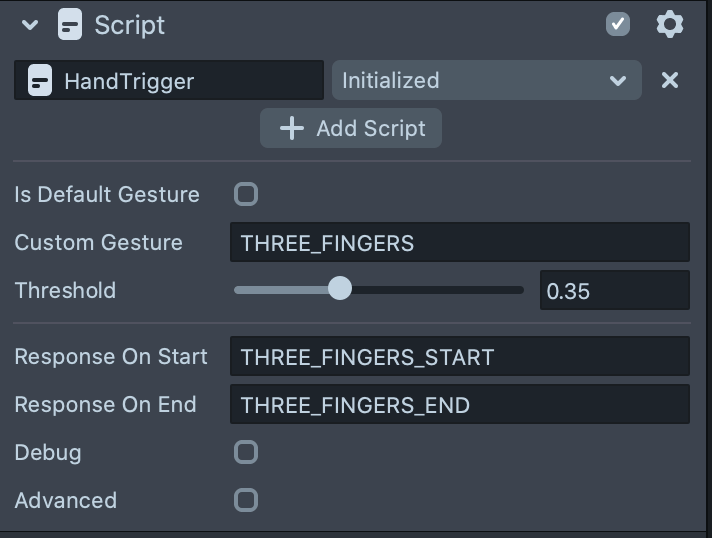This screenshot has width=712, height=538.
Task: Check the Advanced option checkbox
Action: (x=246, y=500)
